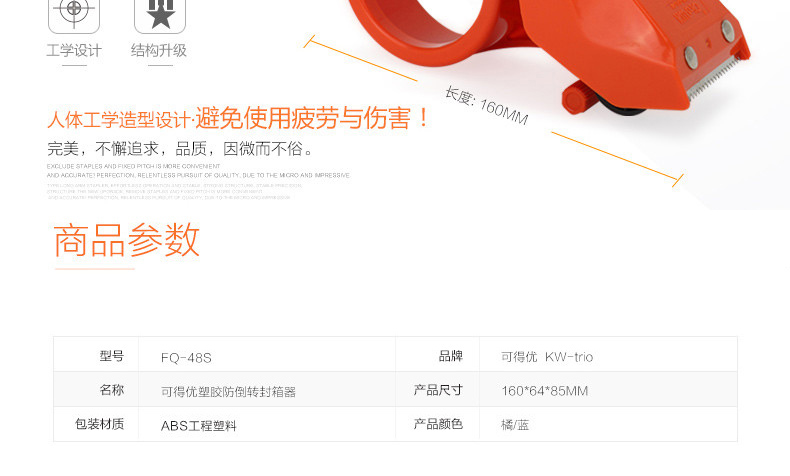Click the 可得优 KW-trio brand value

click(x=547, y=357)
